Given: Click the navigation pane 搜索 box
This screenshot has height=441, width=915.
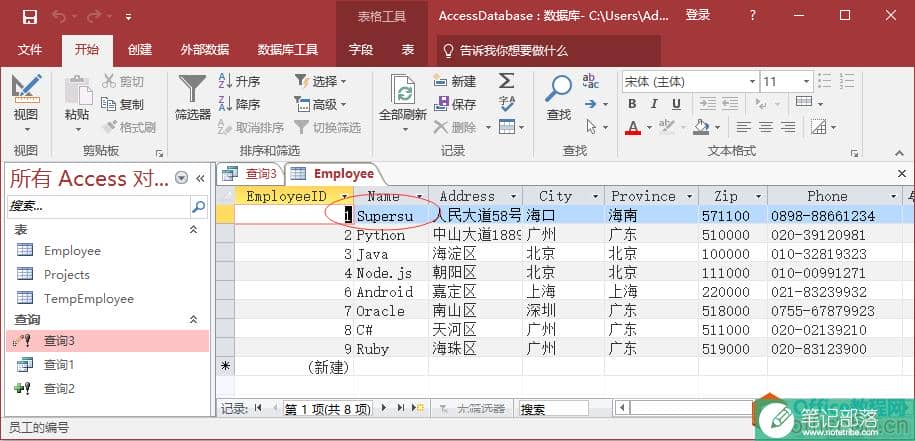Looking at the screenshot, I should coord(99,206).
